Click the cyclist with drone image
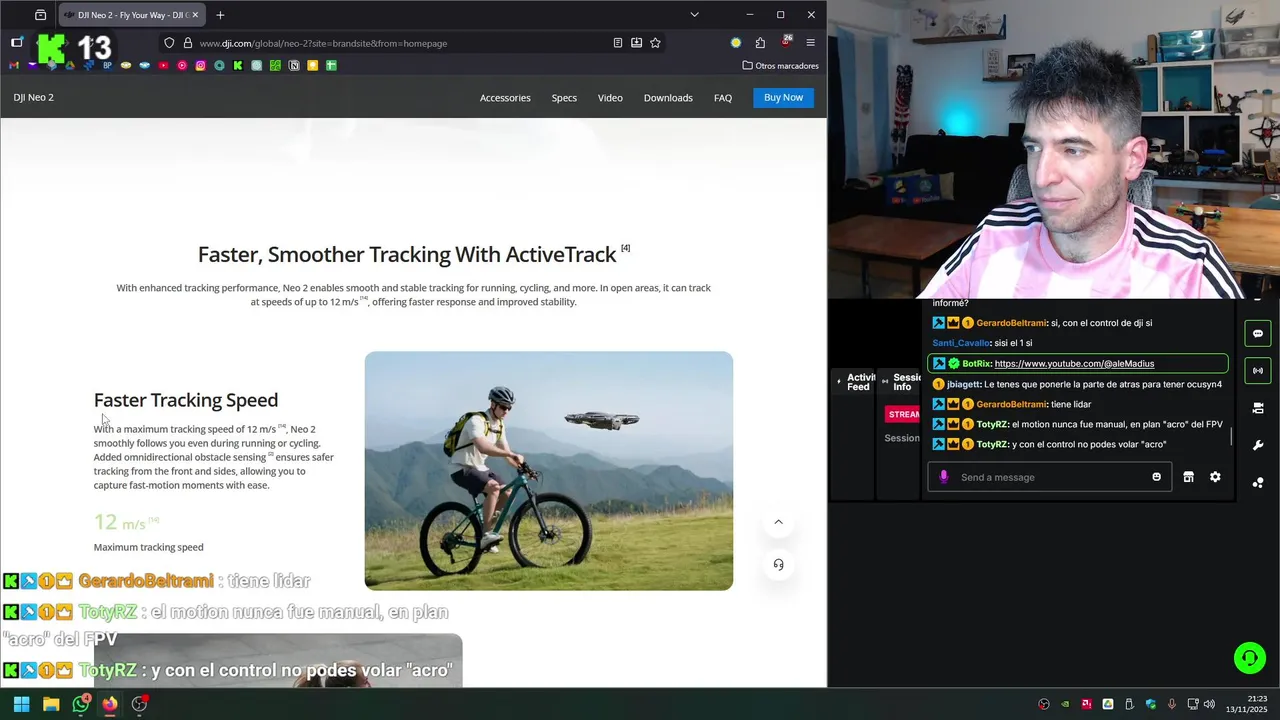Image resolution: width=1280 pixels, height=720 pixels. [x=548, y=470]
